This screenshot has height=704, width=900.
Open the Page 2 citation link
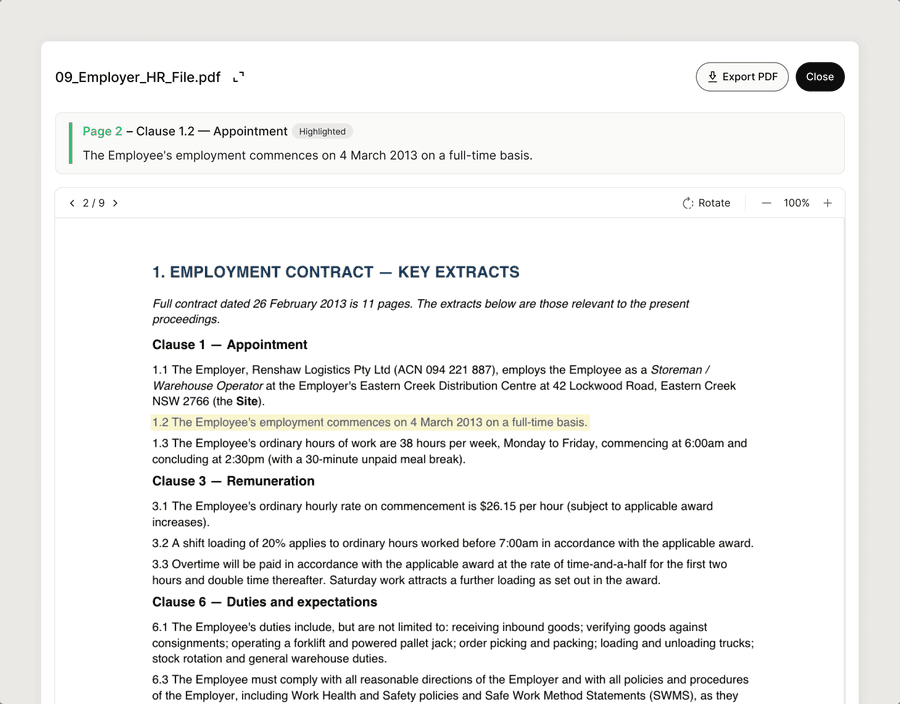pos(102,131)
